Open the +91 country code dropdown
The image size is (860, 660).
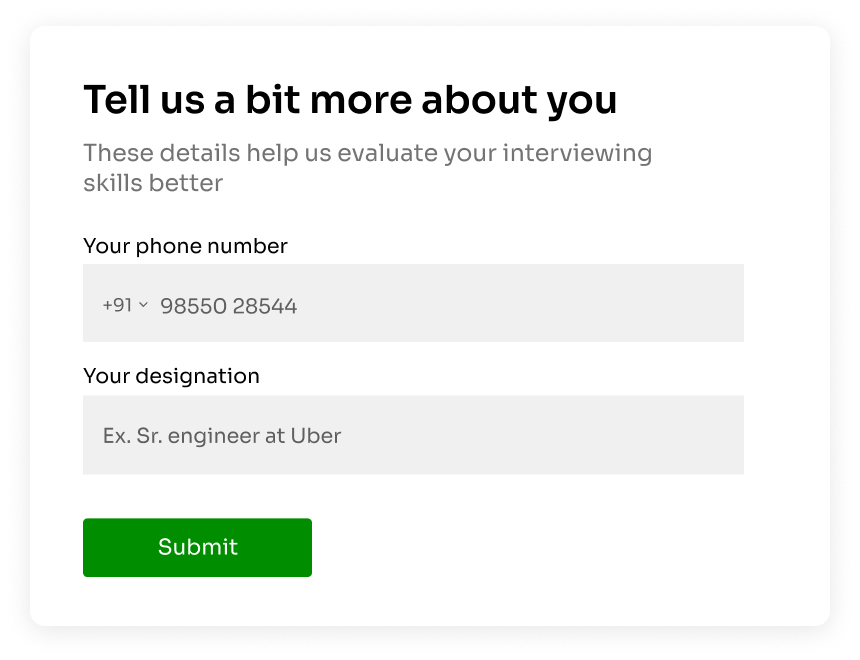coord(126,305)
